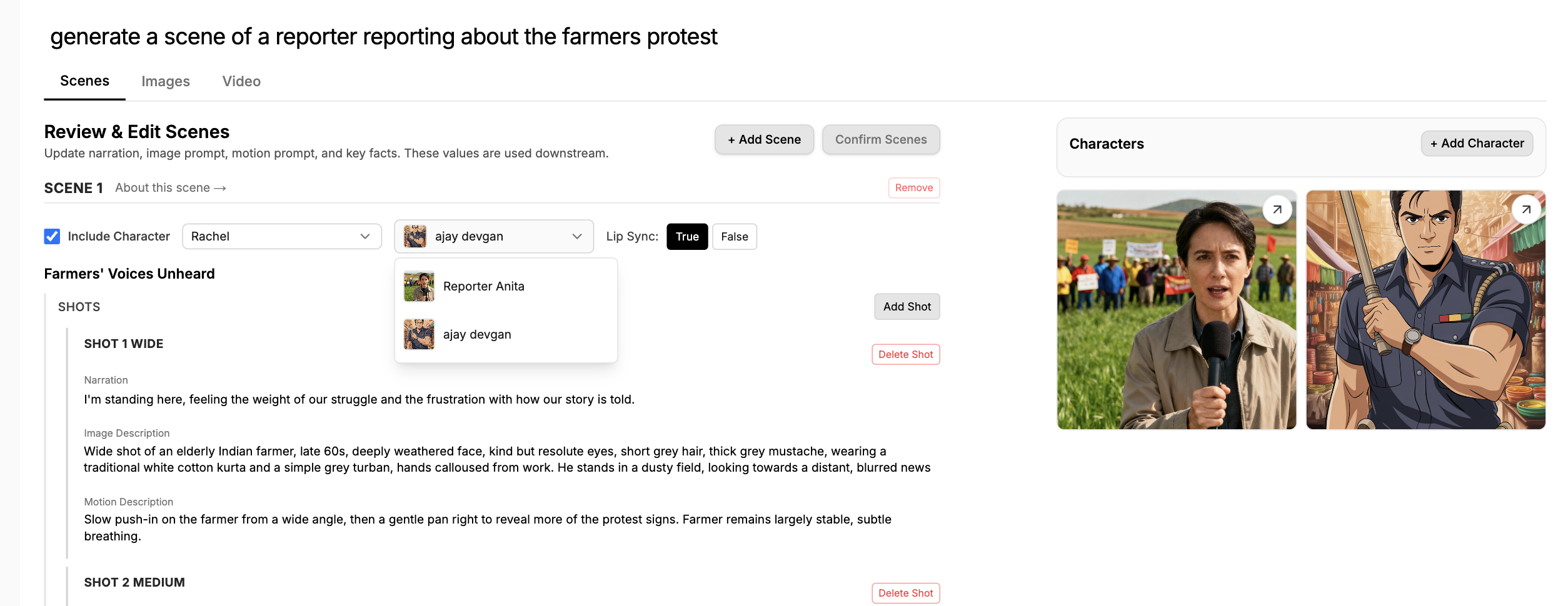Expand the ajay devgan character image
This screenshot has width=1568, height=606.
[1526, 210]
